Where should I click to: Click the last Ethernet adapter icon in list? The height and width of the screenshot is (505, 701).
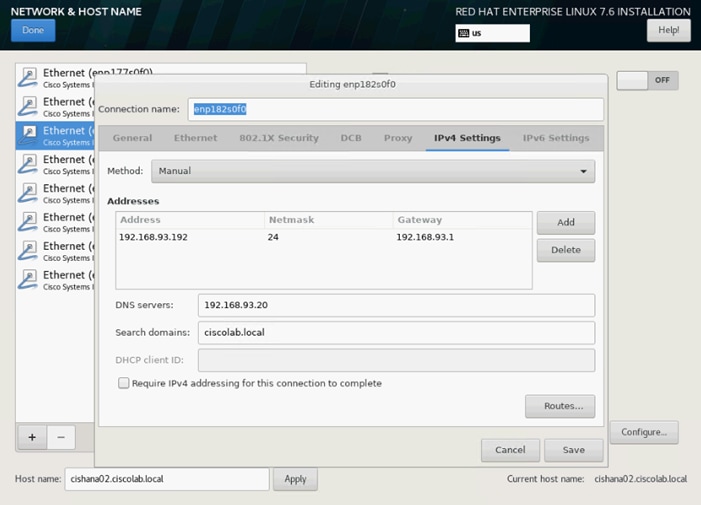pos(28,280)
